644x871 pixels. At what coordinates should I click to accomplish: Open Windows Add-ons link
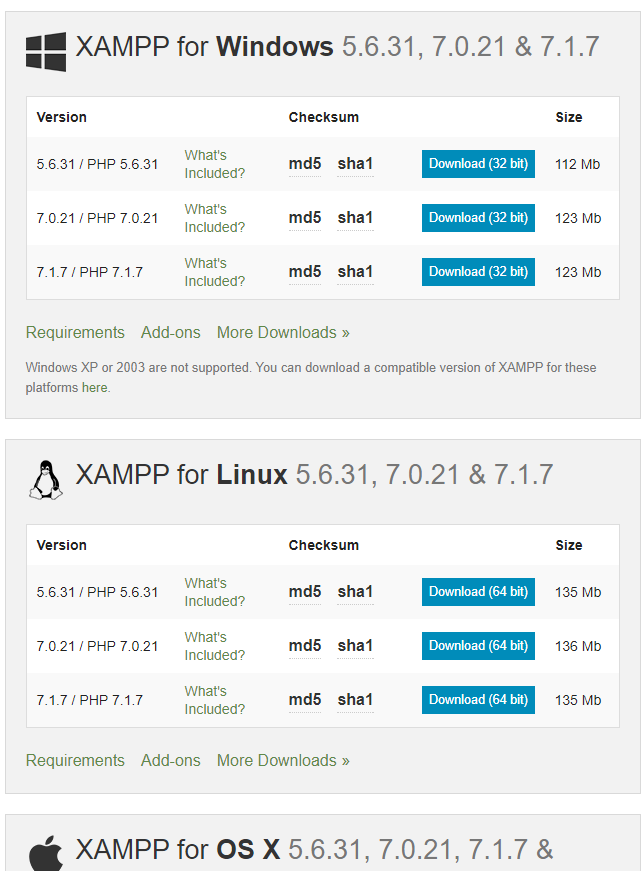[171, 332]
